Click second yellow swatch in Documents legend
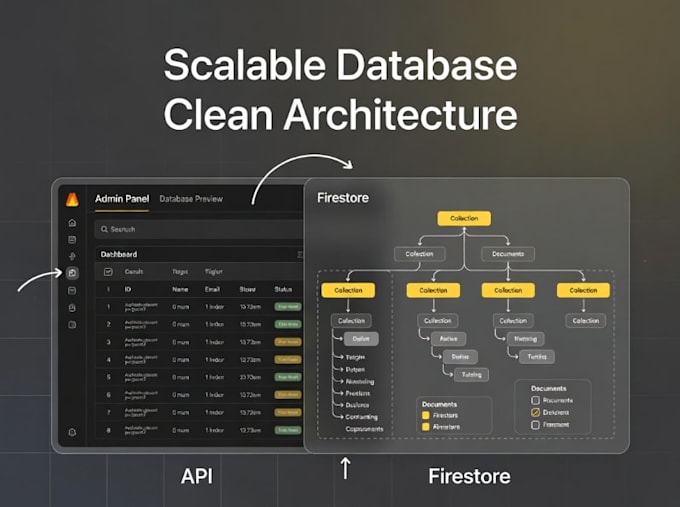 [426, 427]
